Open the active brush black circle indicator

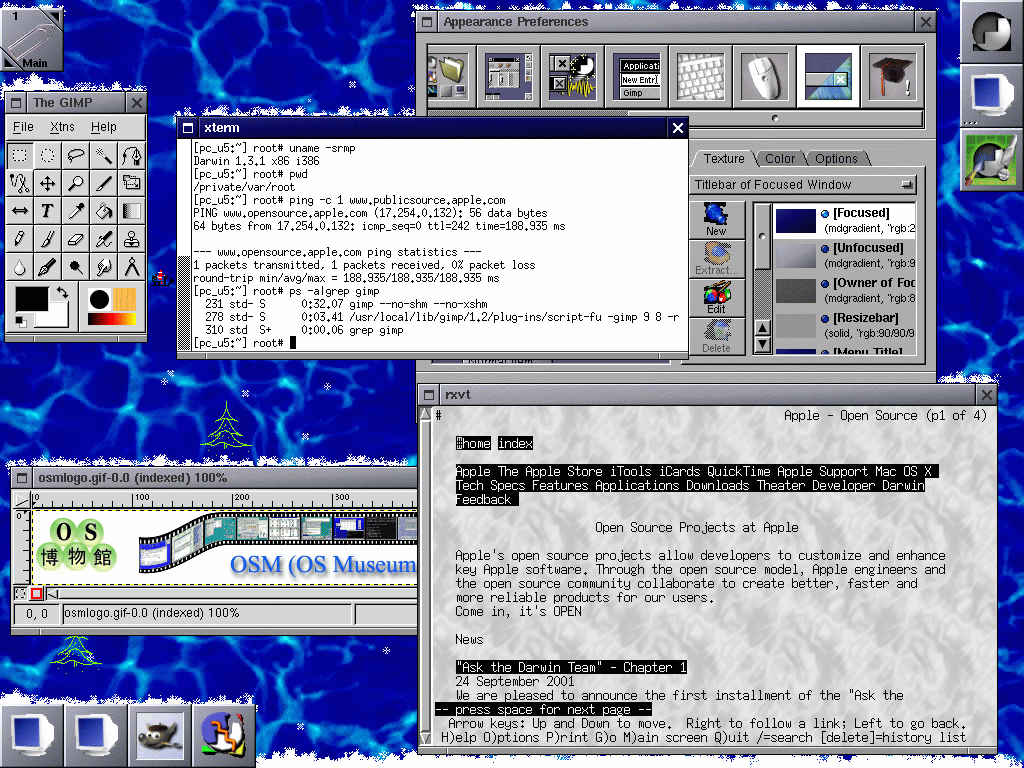[99, 300]
